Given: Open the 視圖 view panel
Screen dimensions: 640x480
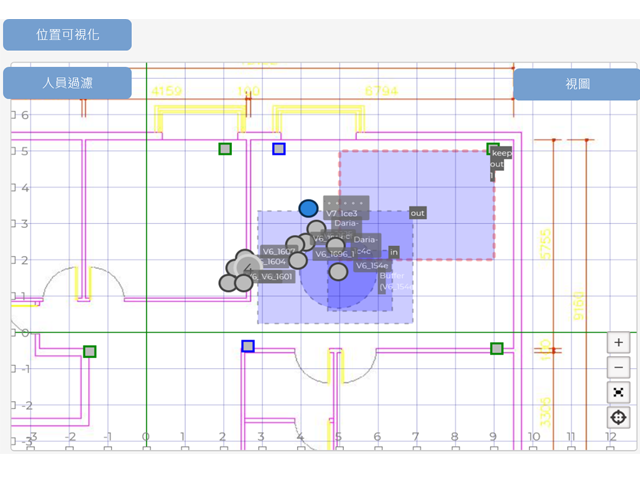Looking at the screenshot, I should click(577, 84).
